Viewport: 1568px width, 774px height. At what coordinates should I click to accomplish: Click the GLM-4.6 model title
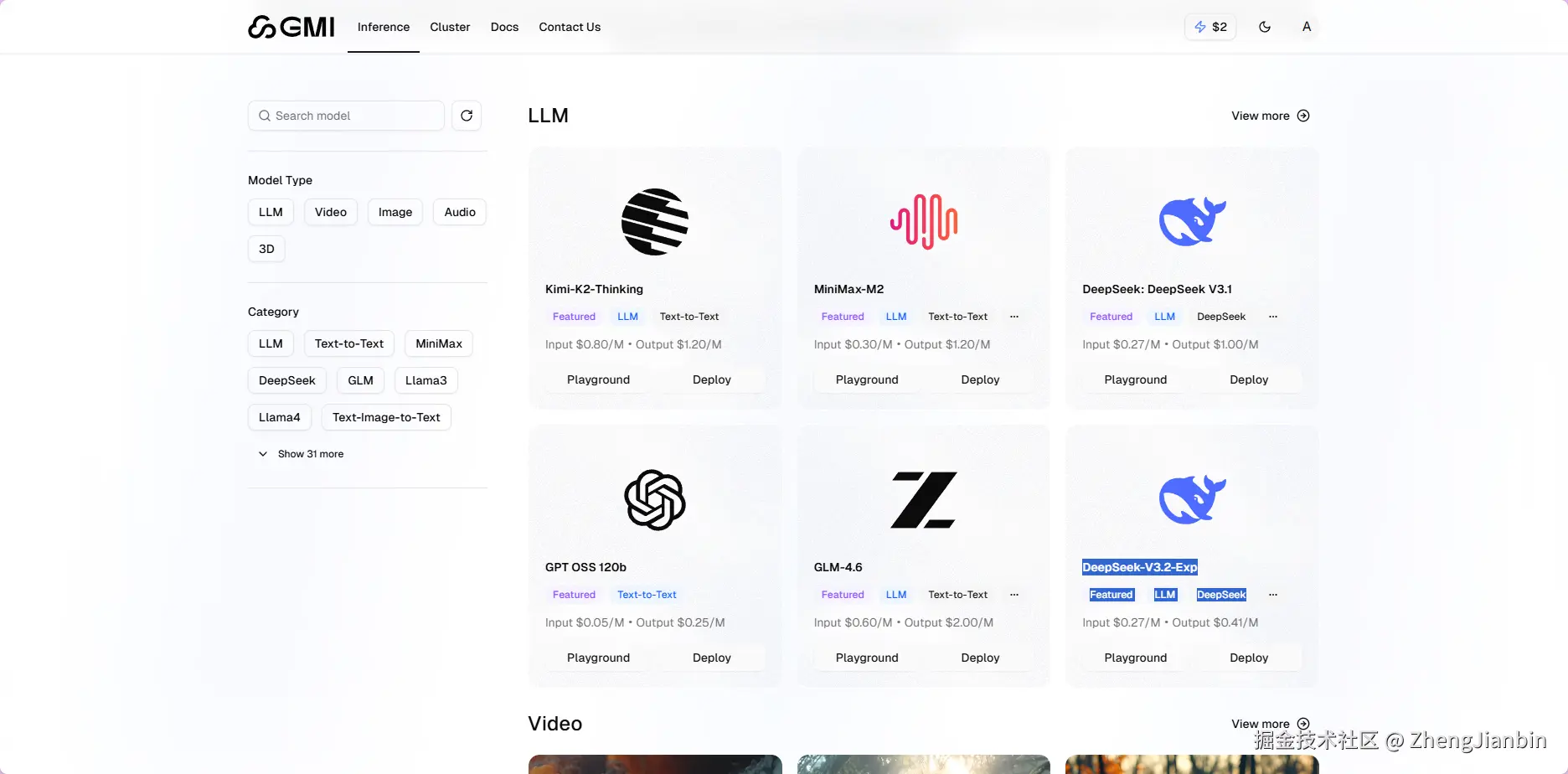(838, 567)
